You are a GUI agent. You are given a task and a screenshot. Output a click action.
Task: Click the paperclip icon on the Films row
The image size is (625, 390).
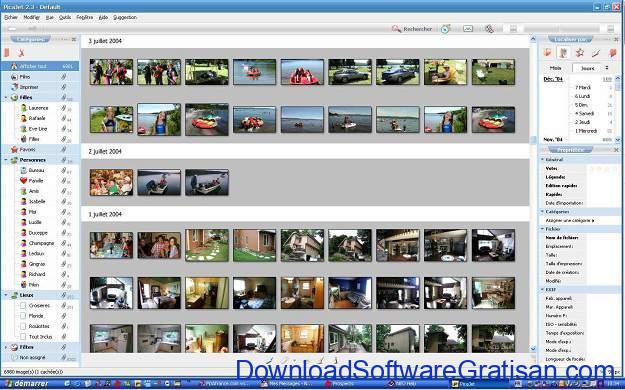click(x=64, y=77)
